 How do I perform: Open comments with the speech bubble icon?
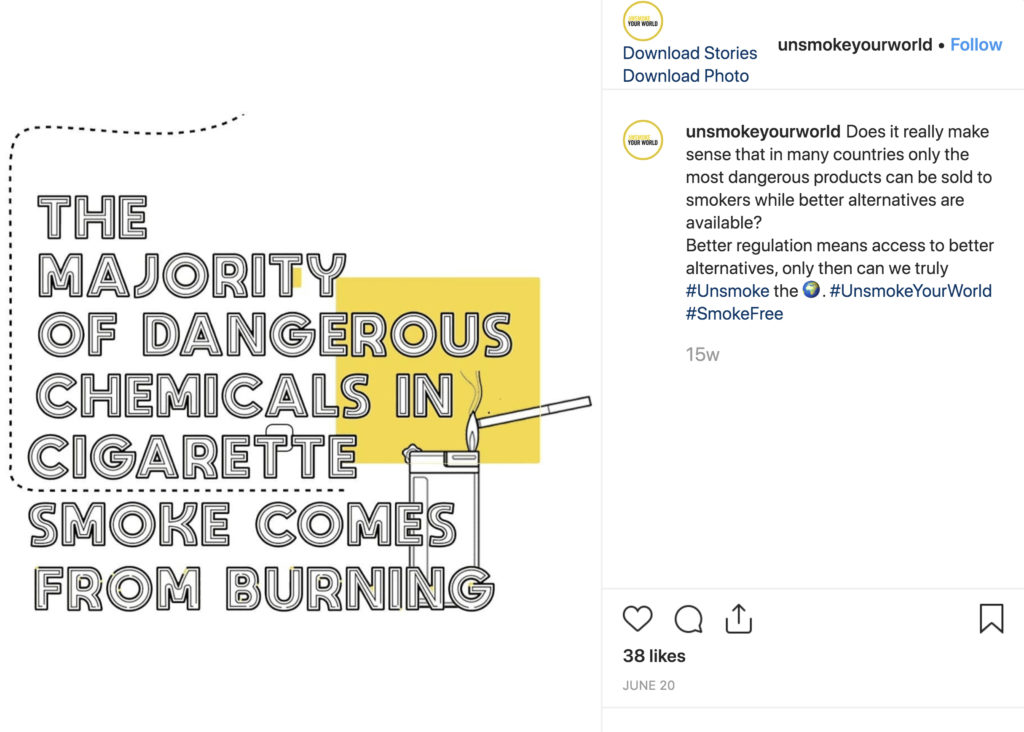tap(688, 619)
